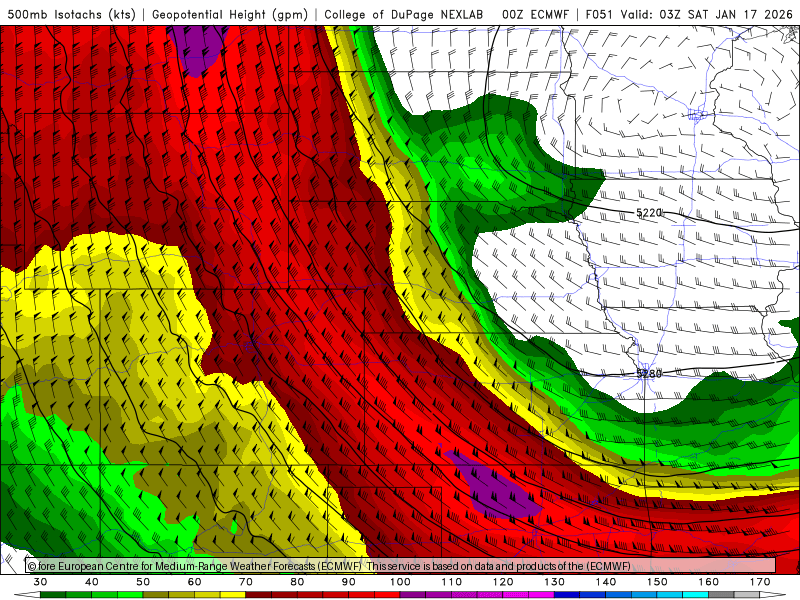Click the legend value 70

(x=246, y=582)
